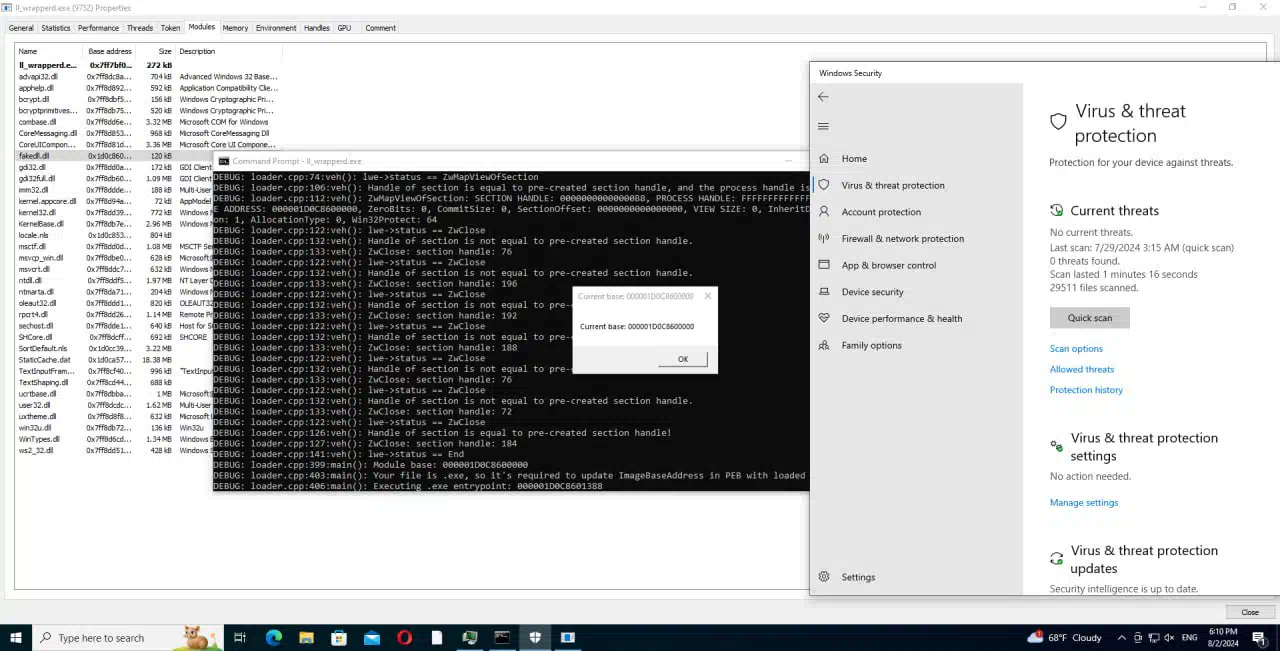Switch to Command Prompt on the taskbar

pyautogui.click(x=502, y=638)
